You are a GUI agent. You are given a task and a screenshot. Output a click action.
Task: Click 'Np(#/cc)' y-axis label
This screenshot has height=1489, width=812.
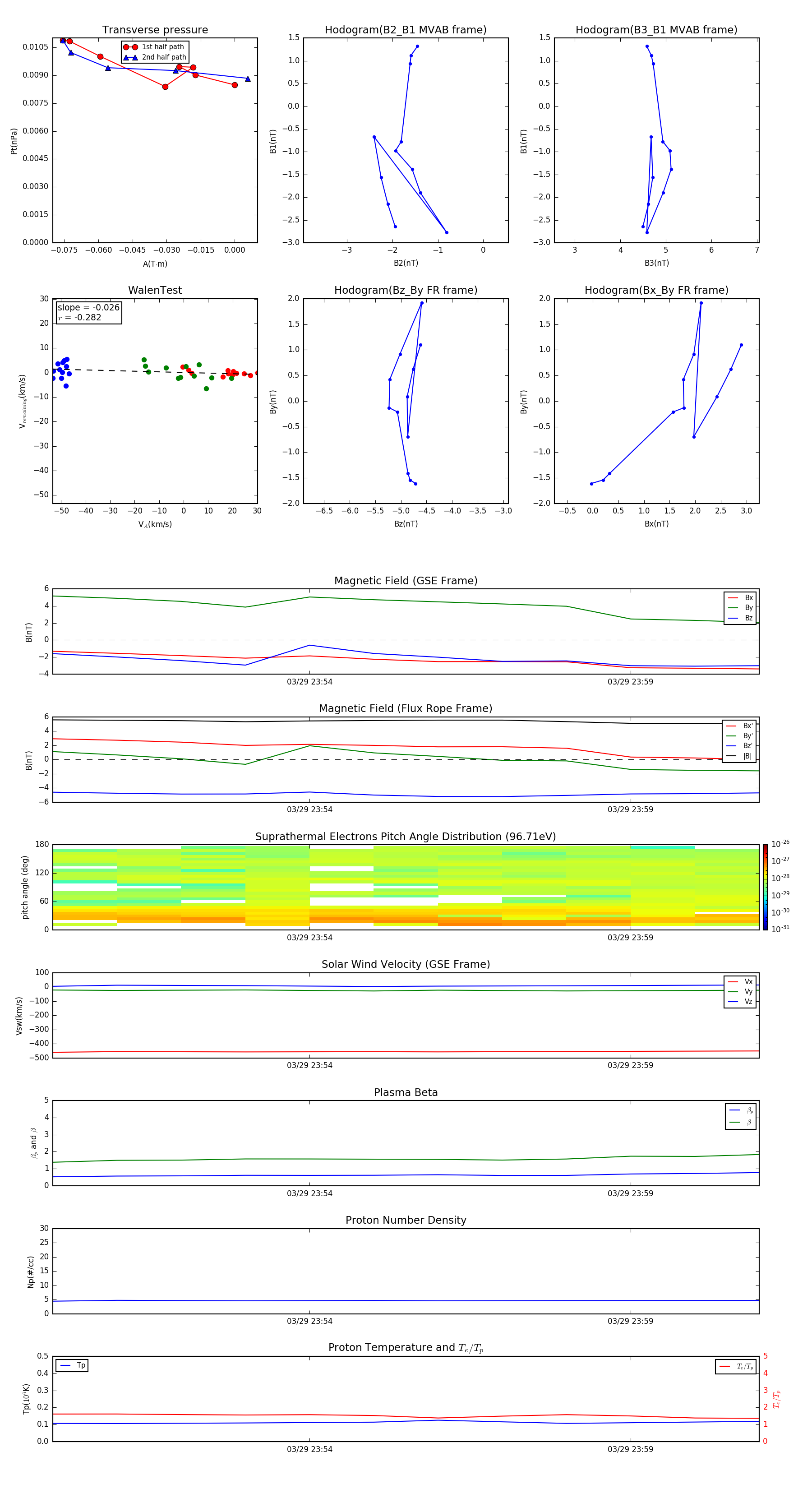pyautogui.click(x=31, y=1271)
